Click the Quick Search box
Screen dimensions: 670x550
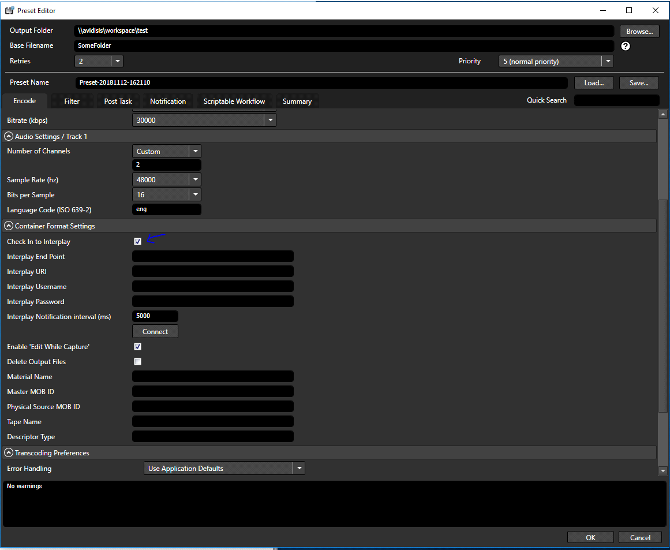point(617,100)
